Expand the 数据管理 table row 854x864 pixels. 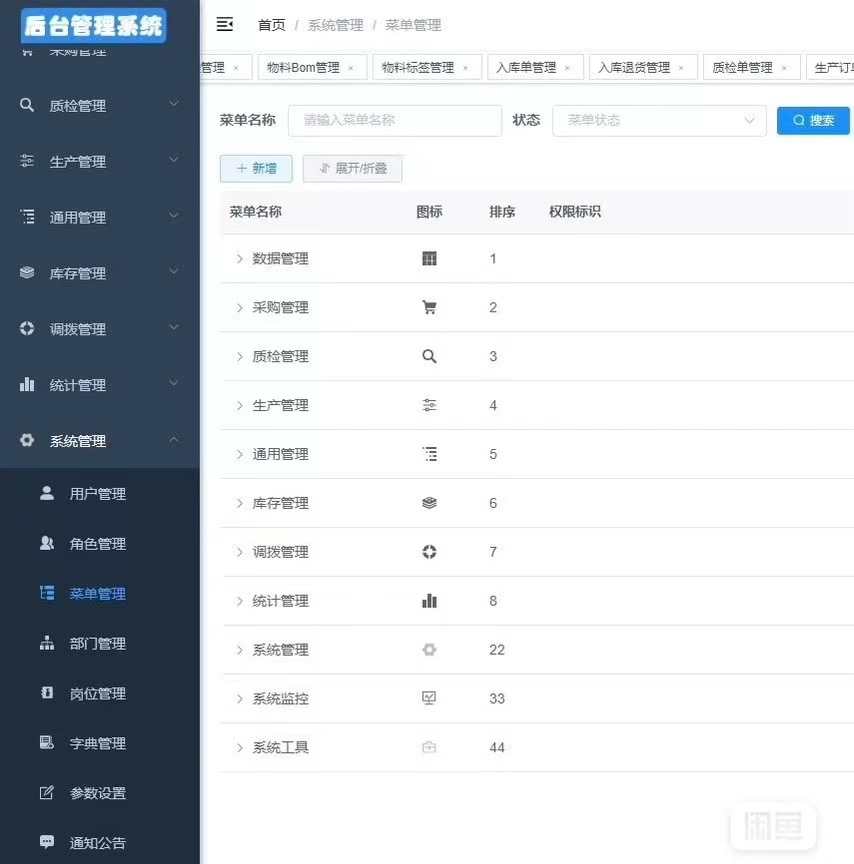[x=240, y=258]
